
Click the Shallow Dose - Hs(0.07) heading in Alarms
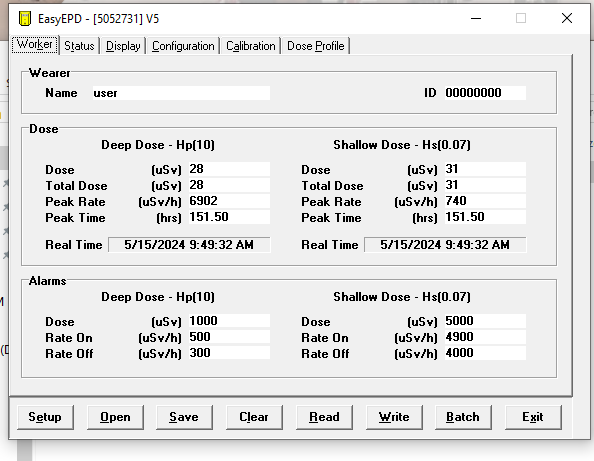click(402, 297)
